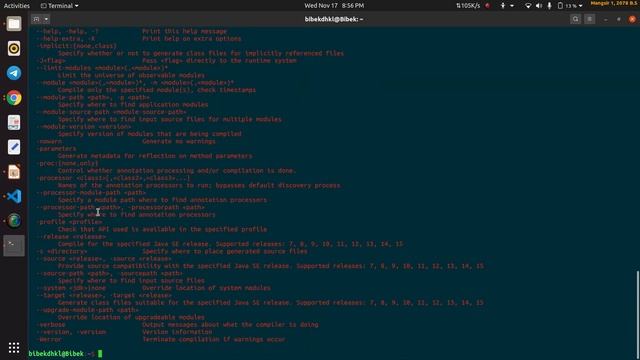The width and height of the screenshot is (640, 360).
Task: Open Visual Studio Code from dock
Action: pyautogui.click(x=14, y=196)
